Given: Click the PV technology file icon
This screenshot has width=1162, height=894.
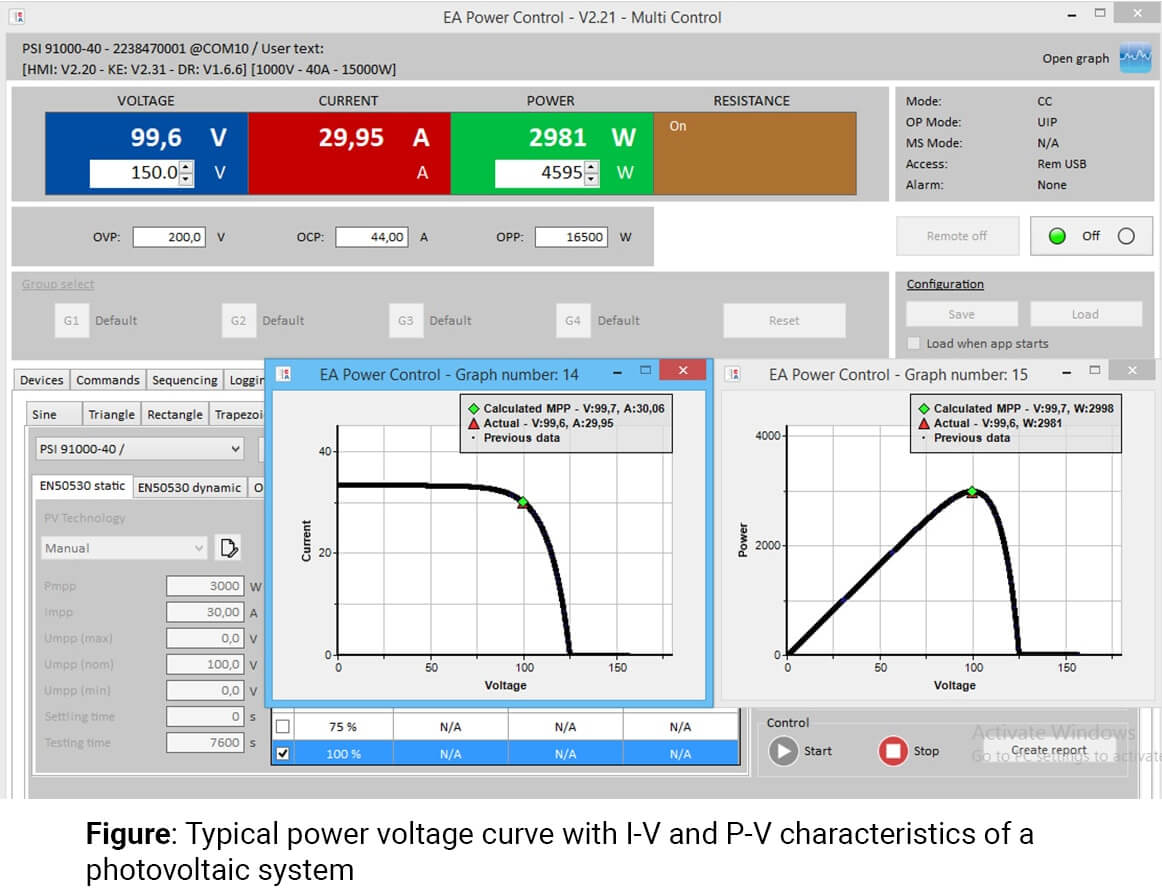Looking at the screenshot, I should [229, 548].
